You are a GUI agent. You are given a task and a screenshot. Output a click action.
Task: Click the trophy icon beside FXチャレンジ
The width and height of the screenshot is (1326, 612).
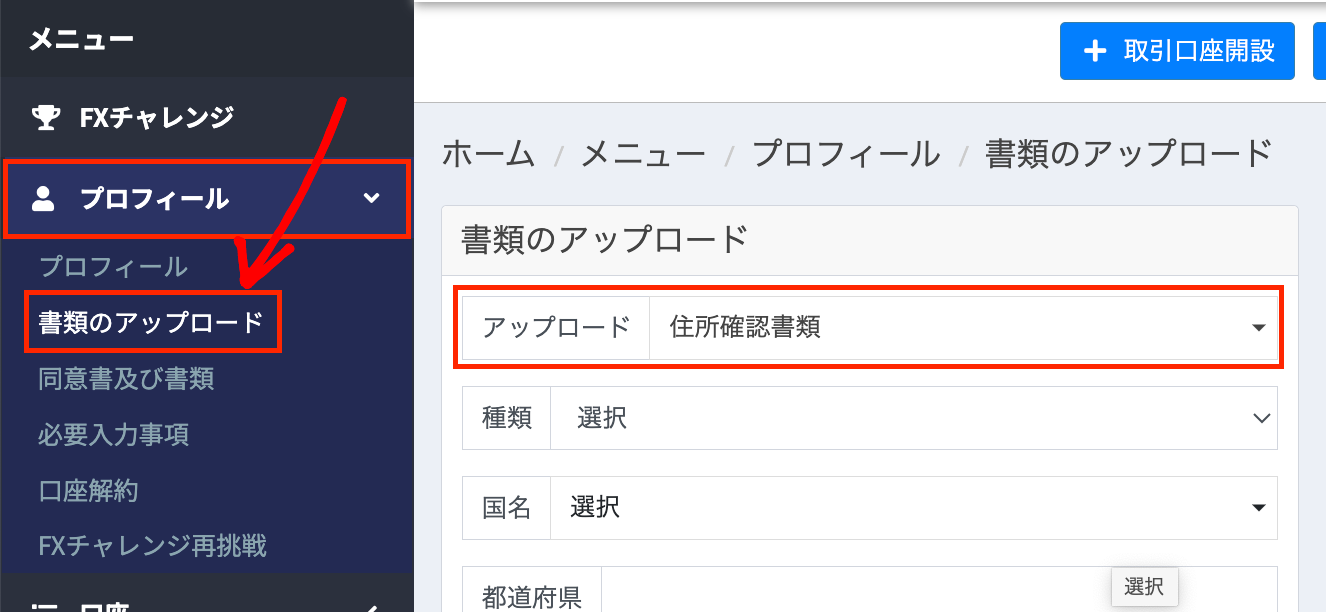(x=45, y=118)
